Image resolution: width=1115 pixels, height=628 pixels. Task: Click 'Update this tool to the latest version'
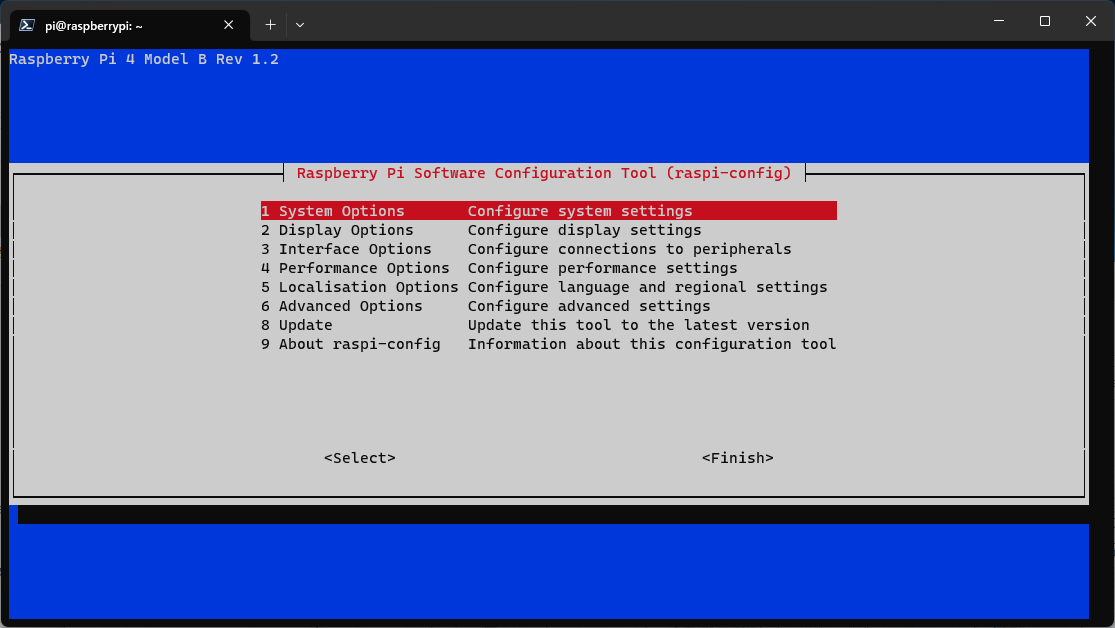[x=639, y=325]
